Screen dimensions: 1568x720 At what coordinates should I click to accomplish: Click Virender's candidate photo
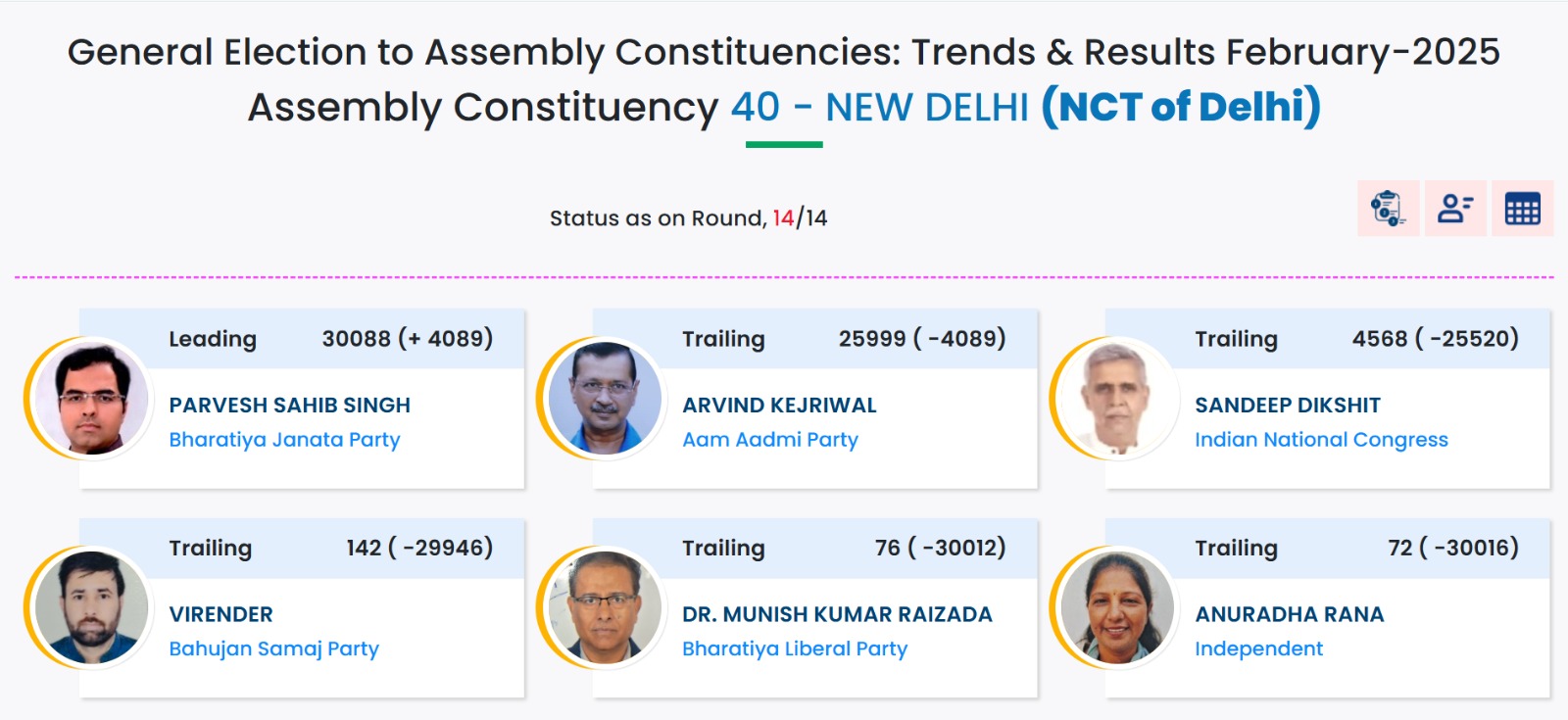click(91, 607)
